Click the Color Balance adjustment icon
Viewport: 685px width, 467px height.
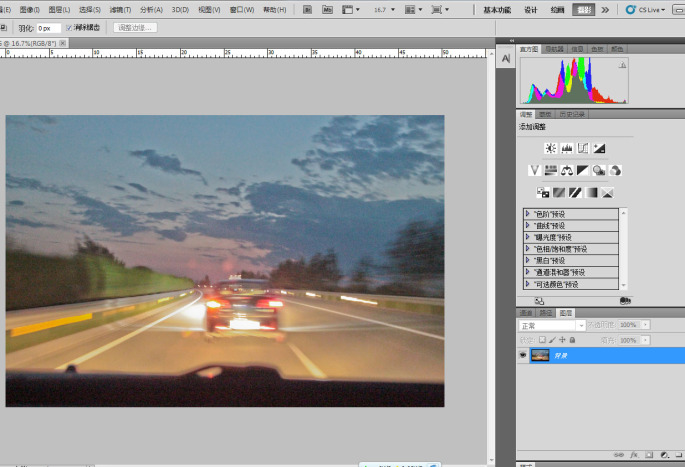point(566,170)
